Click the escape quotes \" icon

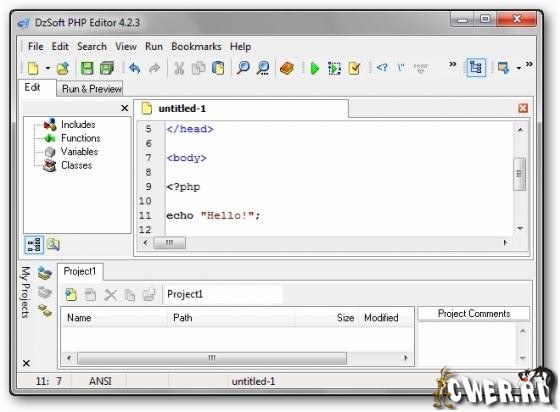401,67
